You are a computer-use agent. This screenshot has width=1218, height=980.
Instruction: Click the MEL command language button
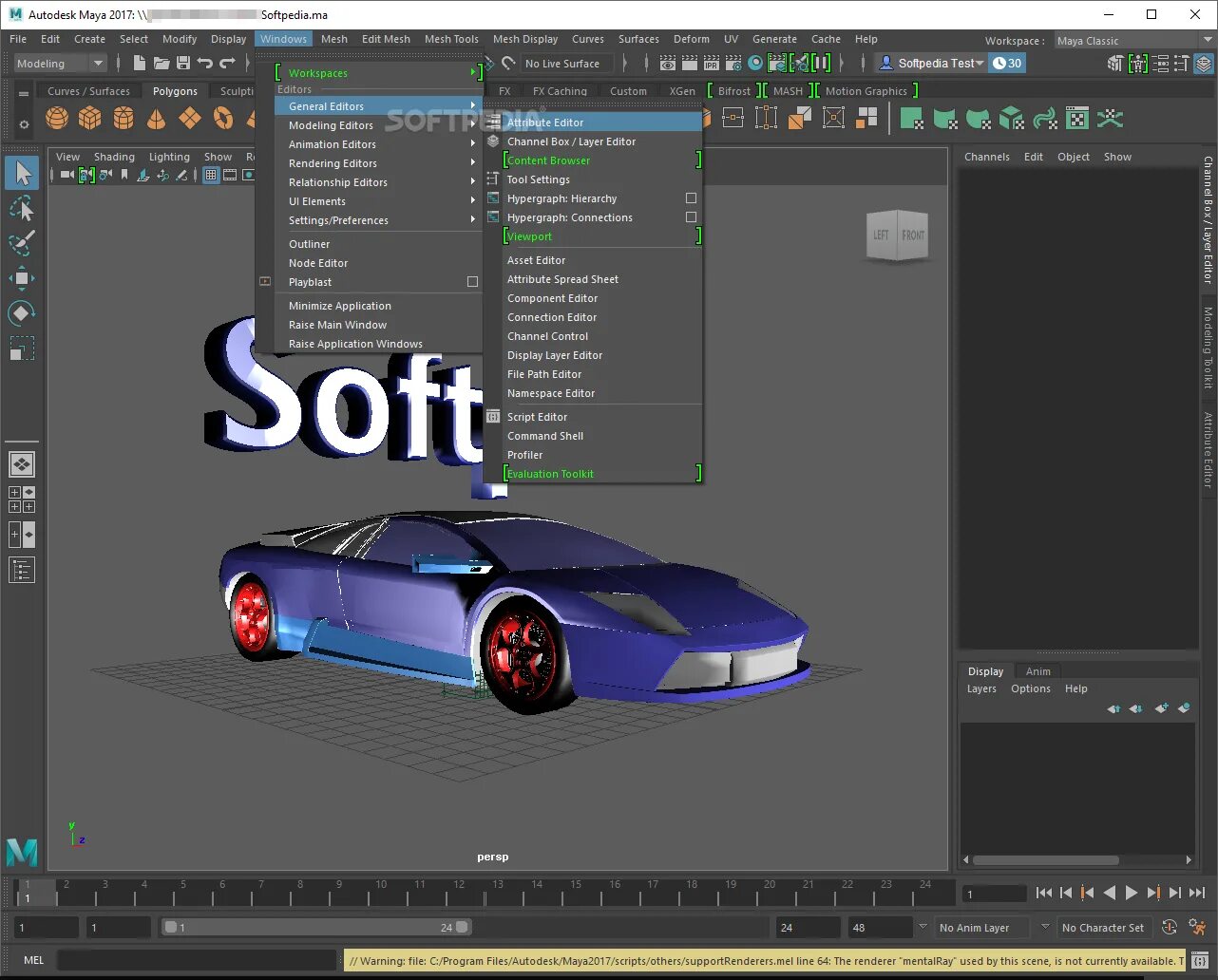pyautogui.click(x=33, y=960)
